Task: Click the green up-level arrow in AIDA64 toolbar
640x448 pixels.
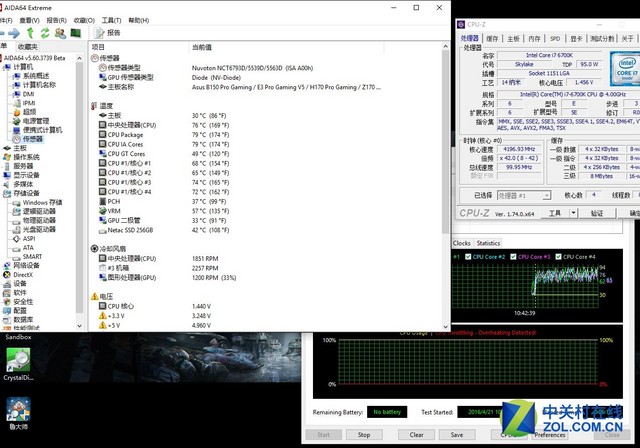Action: click(30, 33)
